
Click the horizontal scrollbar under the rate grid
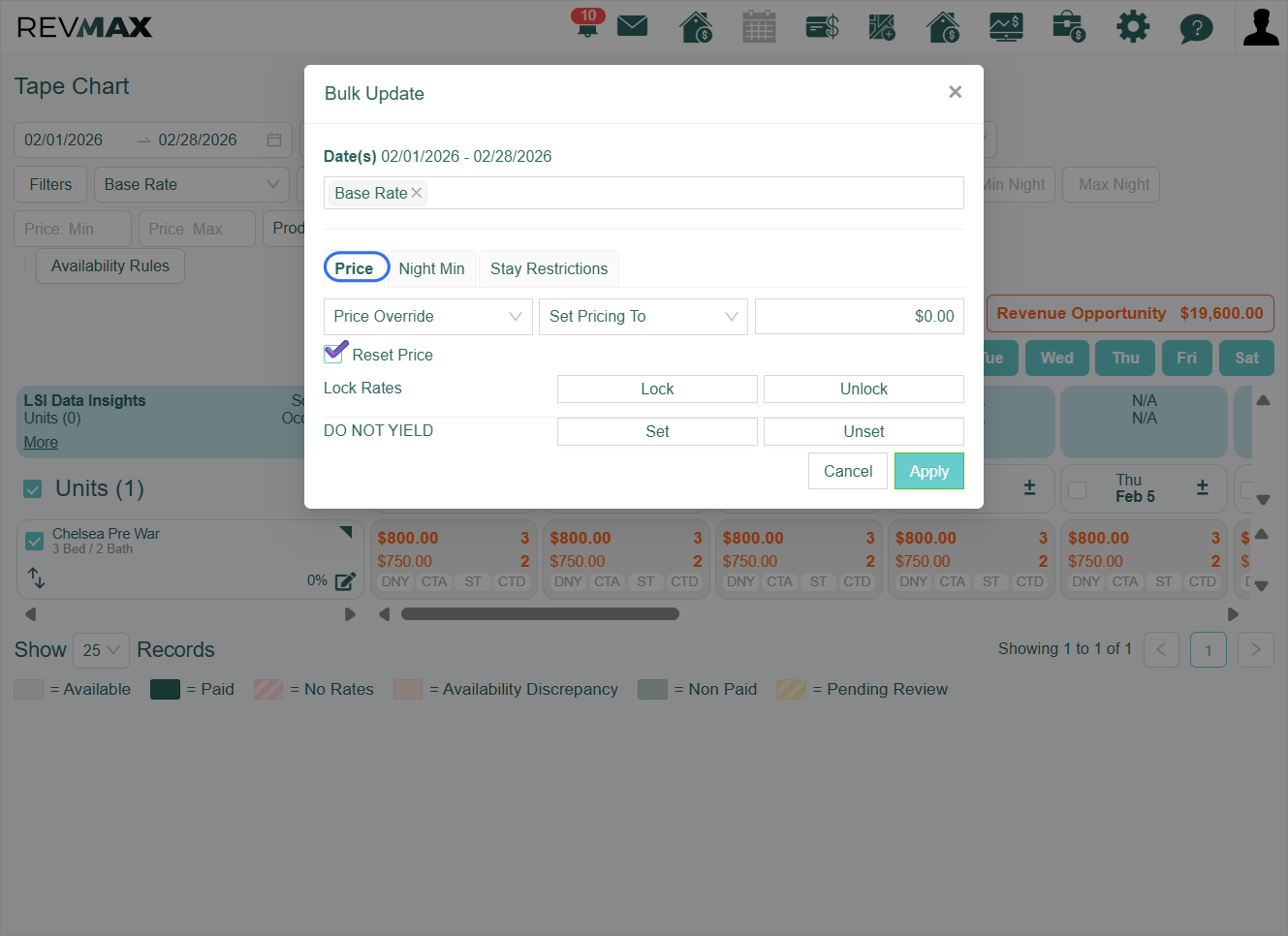(540, 613)
